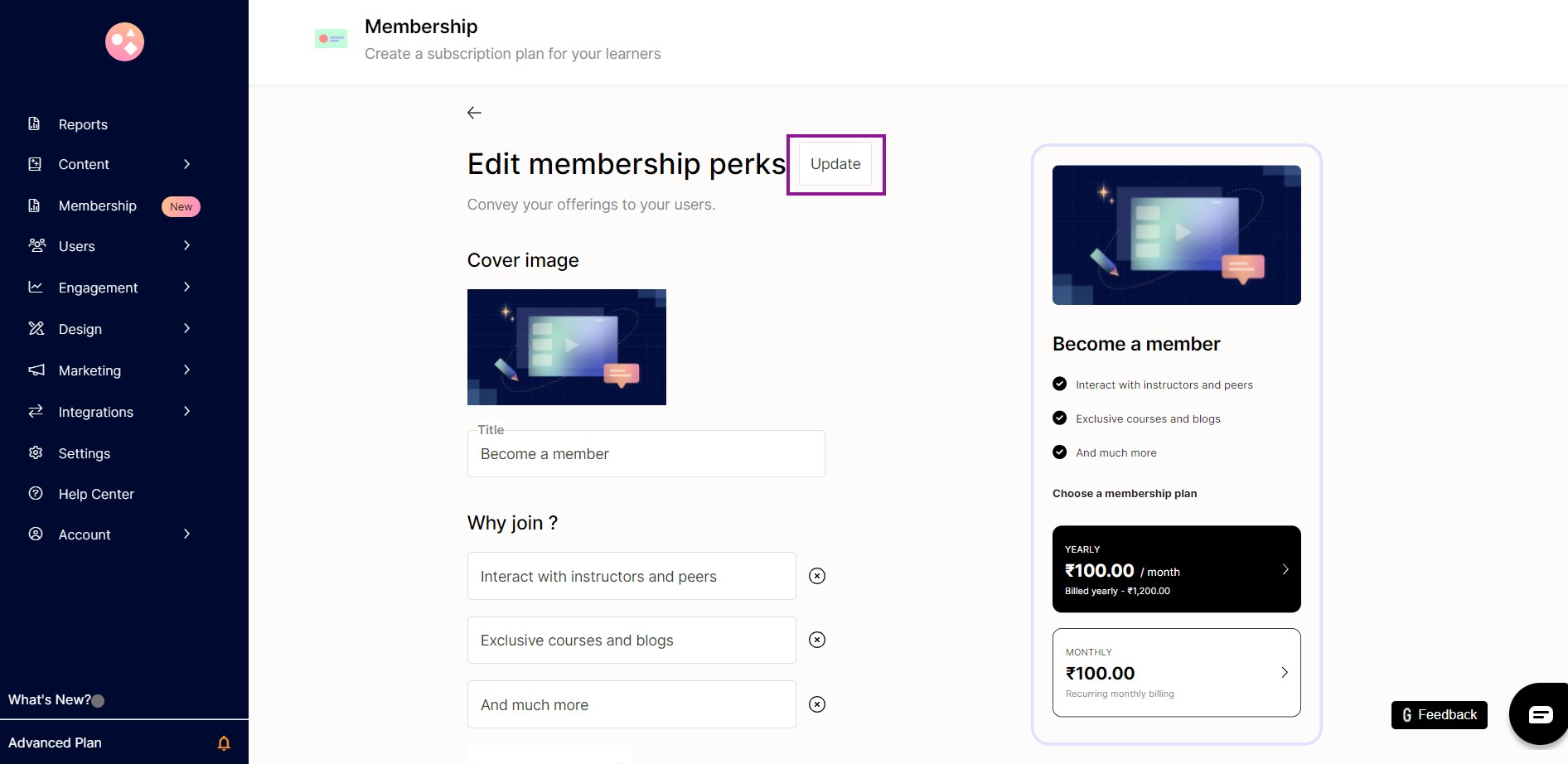
Task: Open the Settings gear menu item
Action: coord(84,453)
